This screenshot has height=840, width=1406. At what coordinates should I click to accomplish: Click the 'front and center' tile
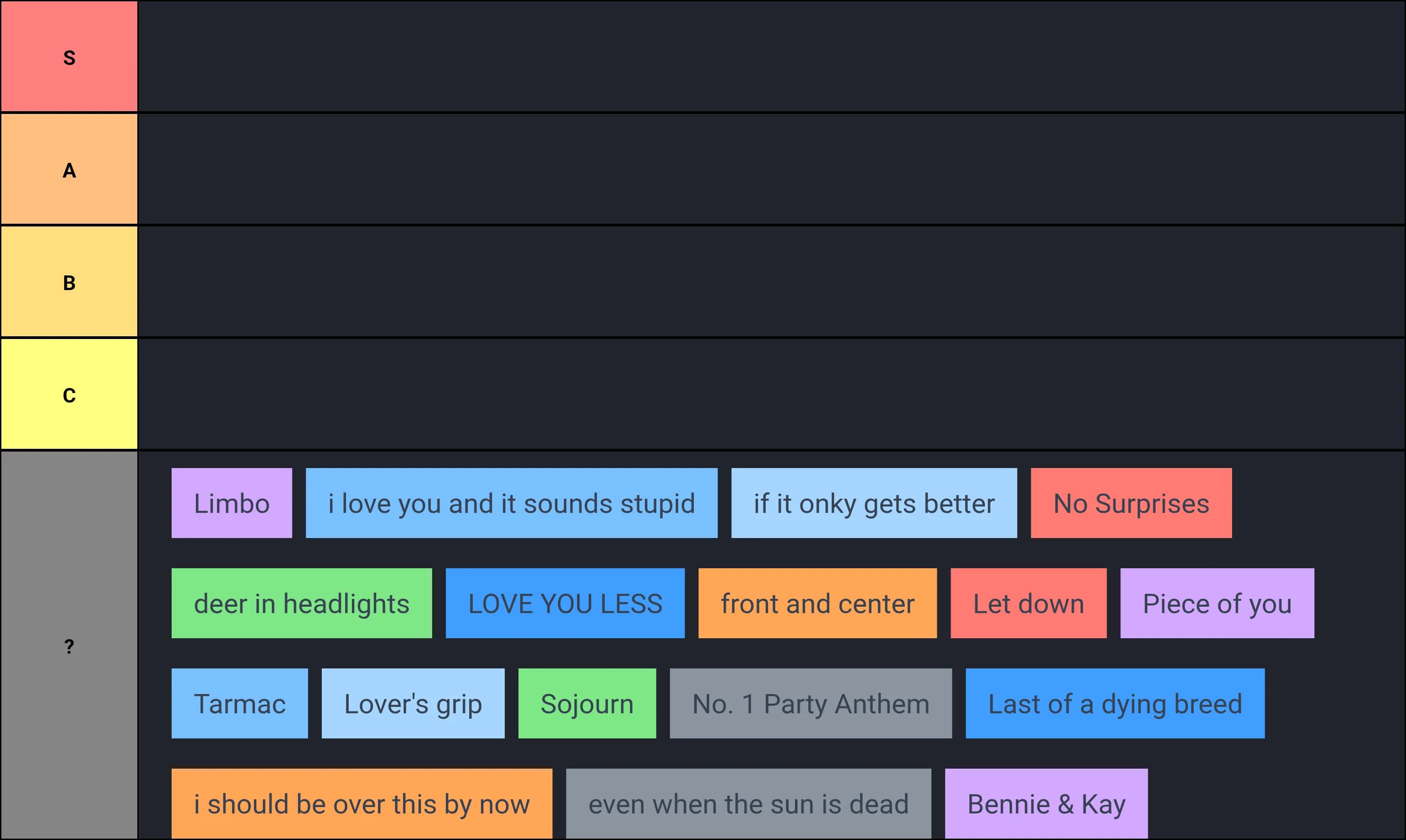click(817, 603)
